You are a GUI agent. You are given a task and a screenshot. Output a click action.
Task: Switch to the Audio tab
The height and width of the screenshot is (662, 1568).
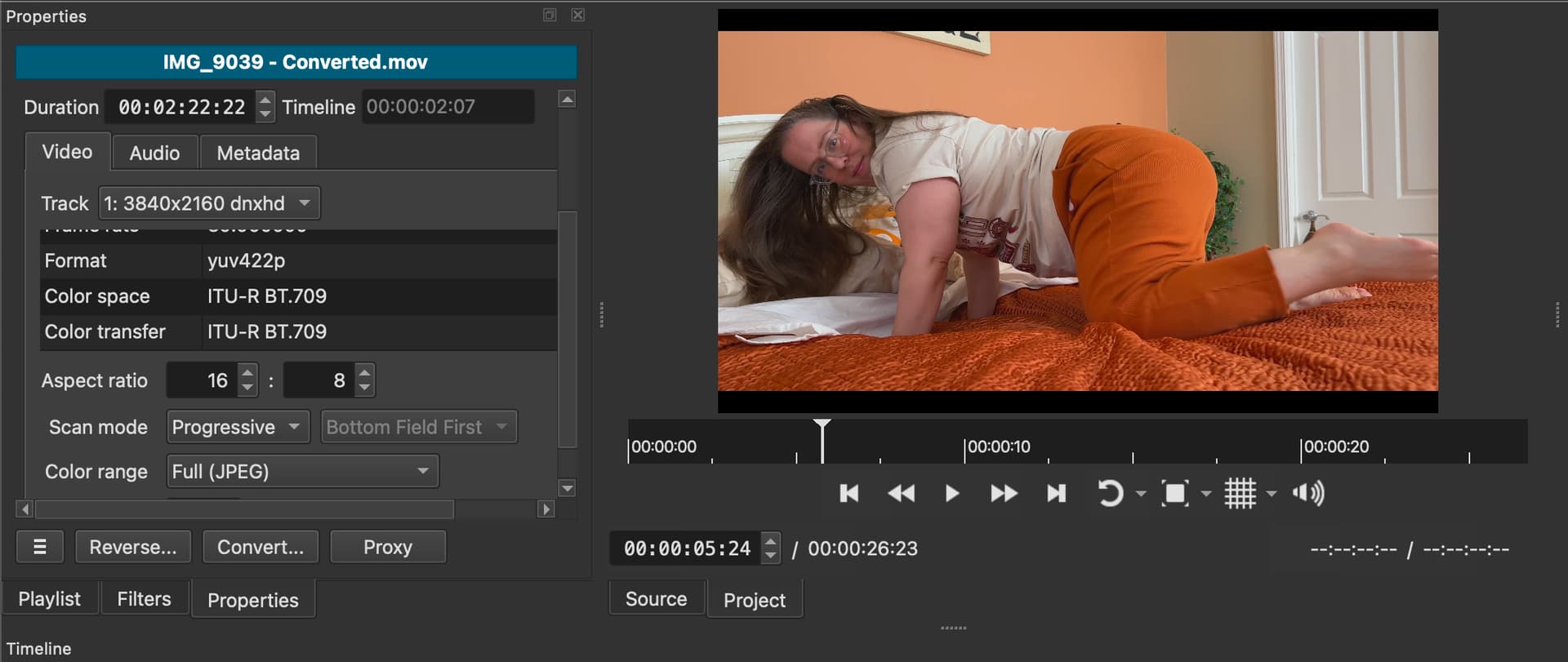point(154,153)
